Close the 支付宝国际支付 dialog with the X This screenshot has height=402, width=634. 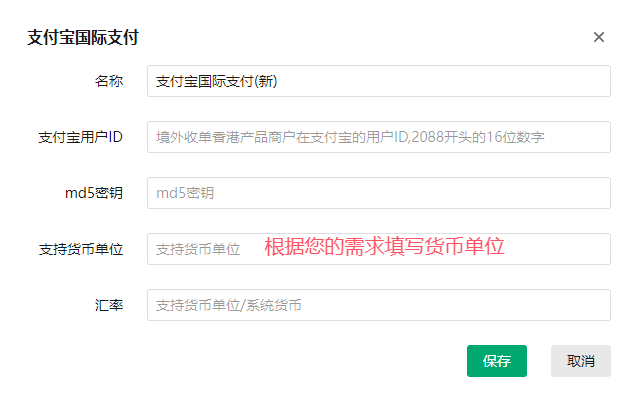click(598, 37)
